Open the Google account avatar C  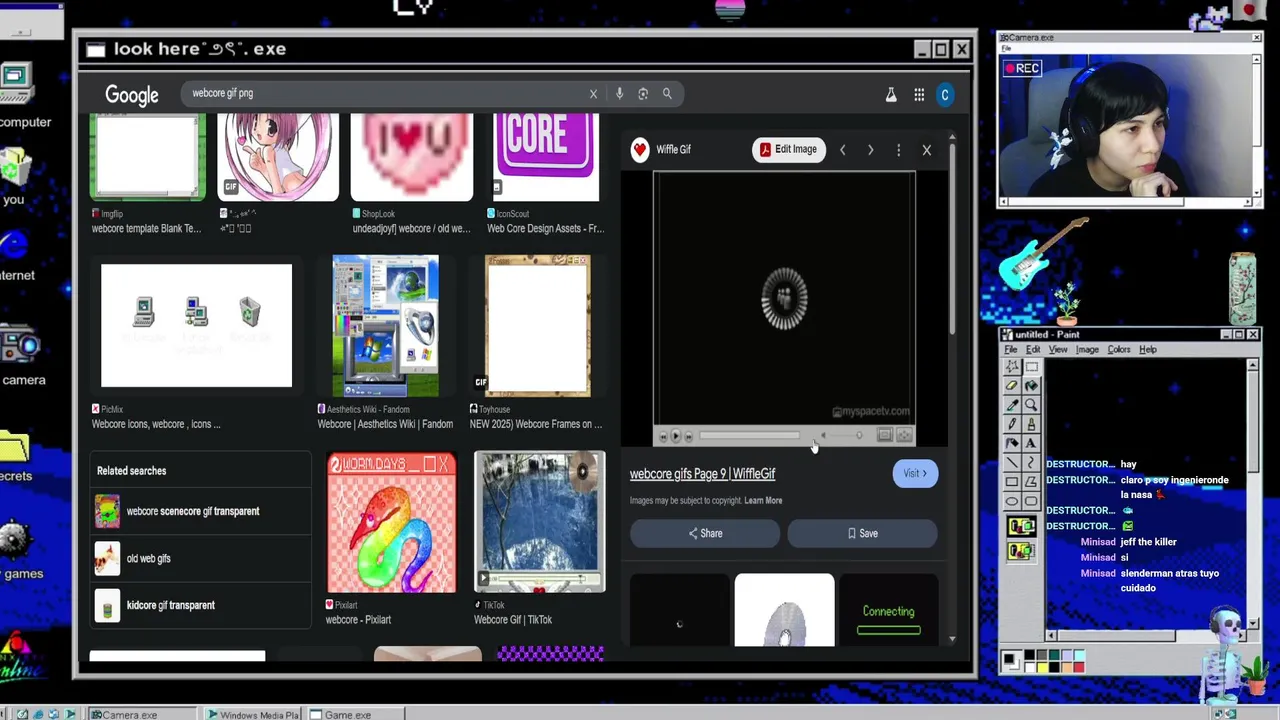(944, 95)
